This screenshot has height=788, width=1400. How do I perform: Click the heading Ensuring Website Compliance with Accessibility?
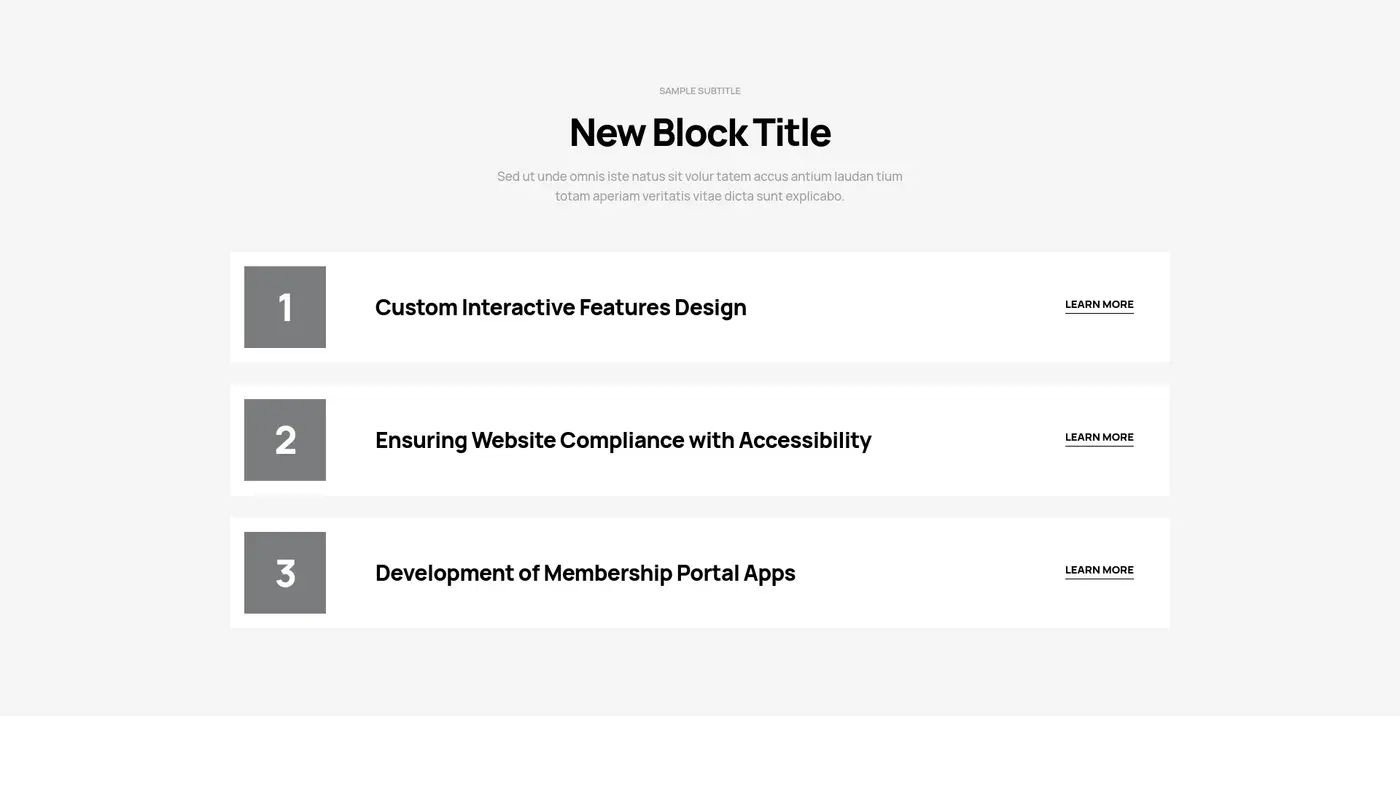point(623,440)
